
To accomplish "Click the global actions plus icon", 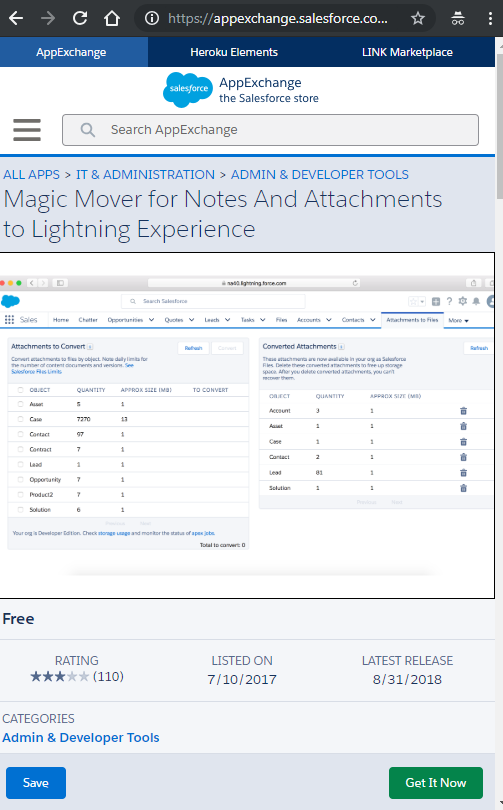I will [x=436, y=301].
